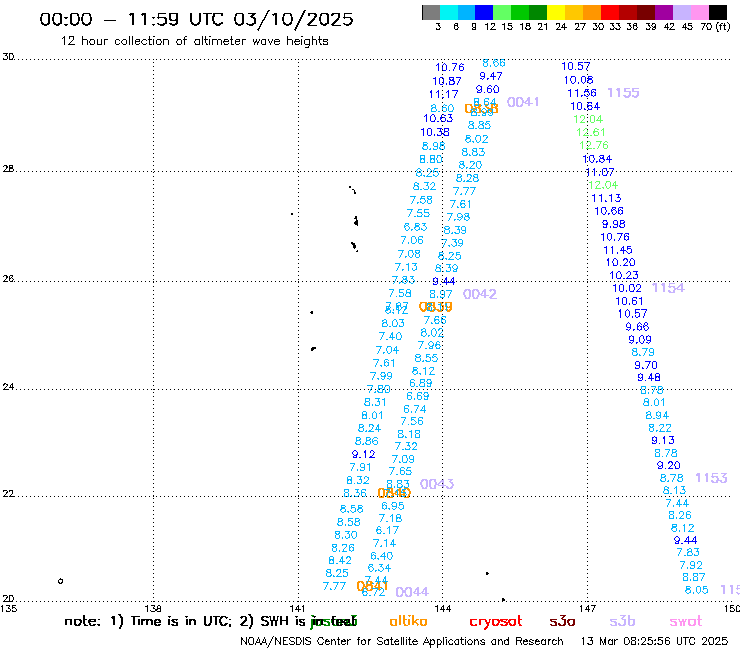740x650 pixels.
Task: Click the 'cryosat' legend label
Action: click(496, 621)
